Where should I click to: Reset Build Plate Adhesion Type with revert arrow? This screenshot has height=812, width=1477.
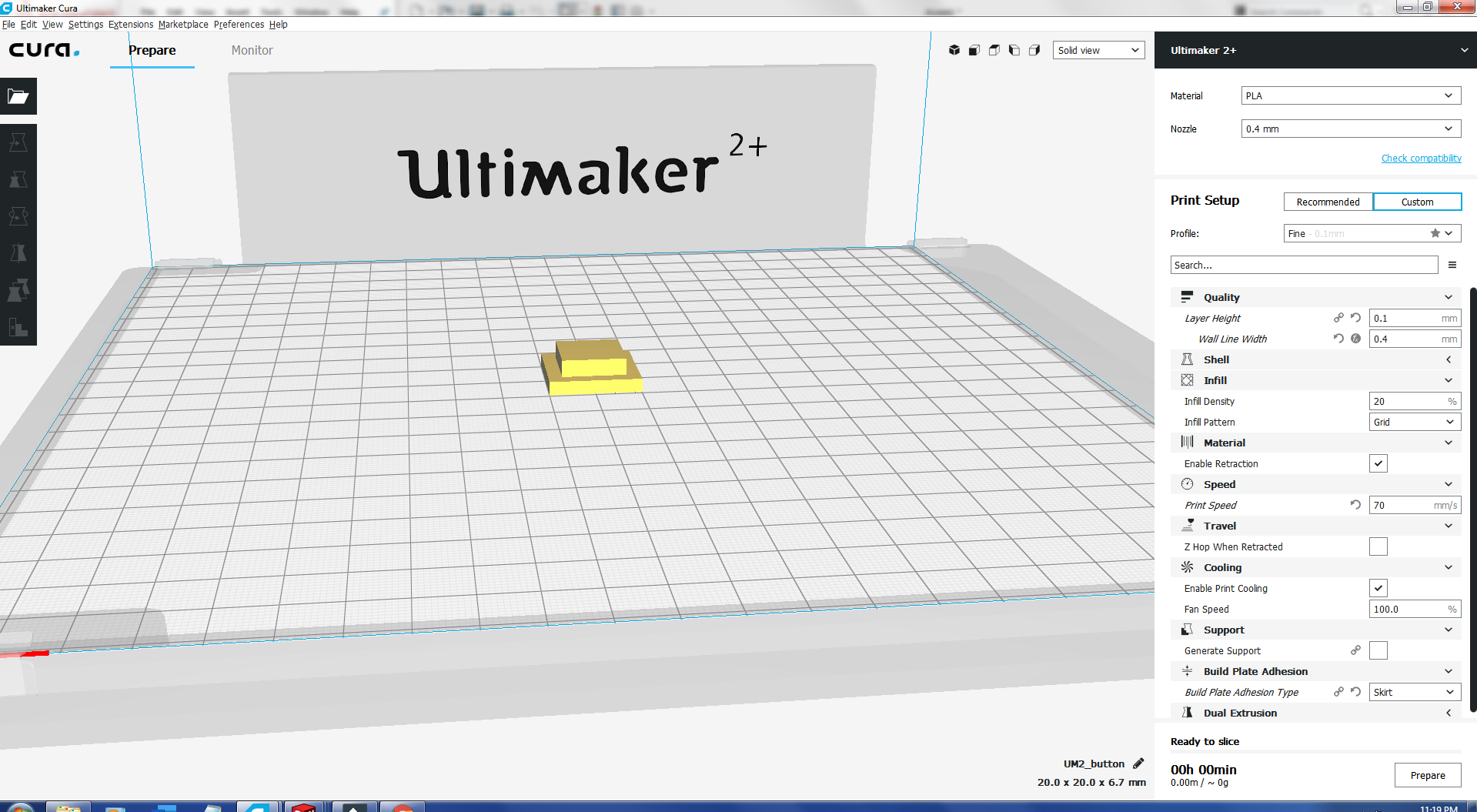[1355, 692]
